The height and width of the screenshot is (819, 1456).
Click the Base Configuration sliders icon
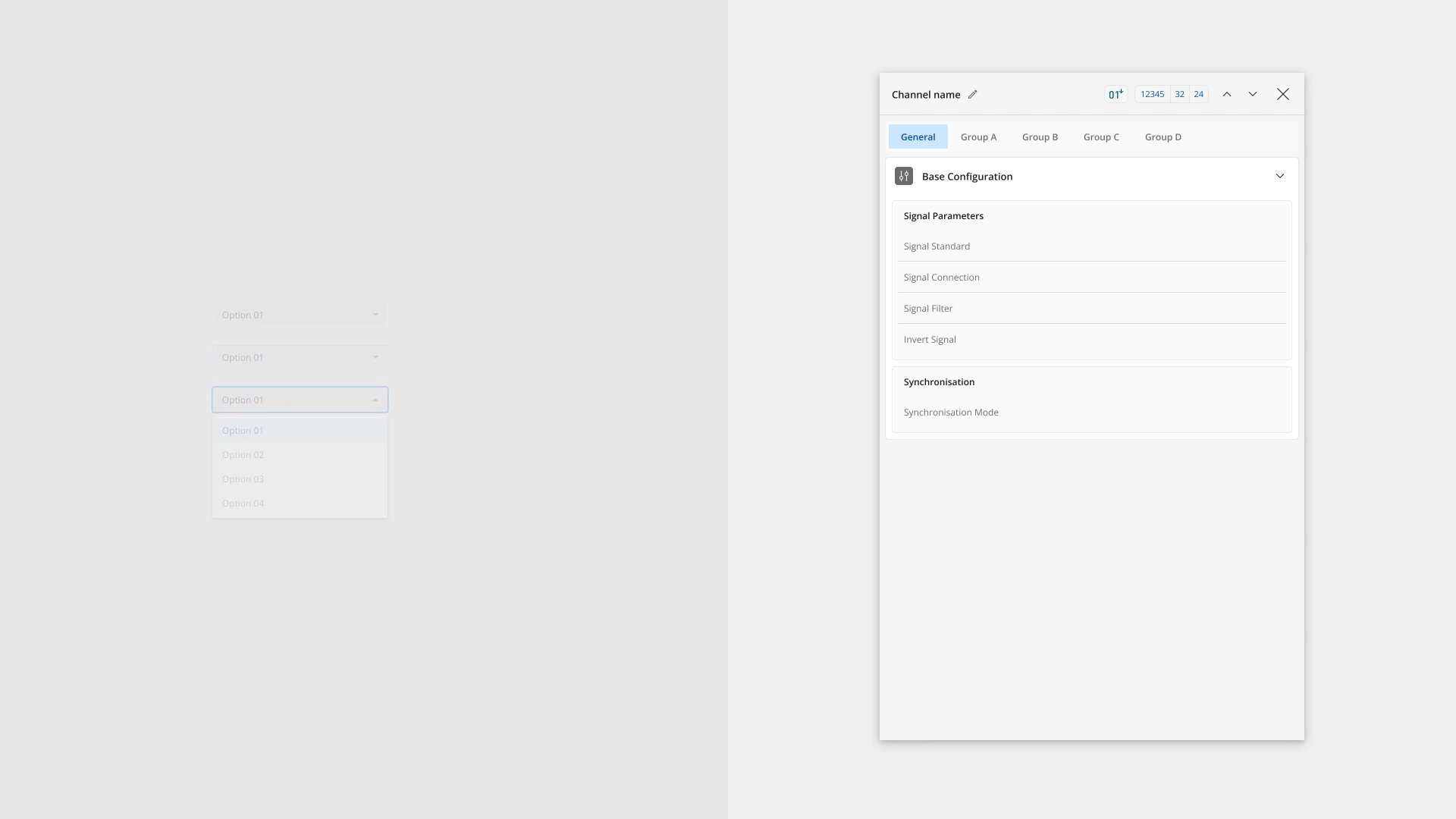coord(903,176)
